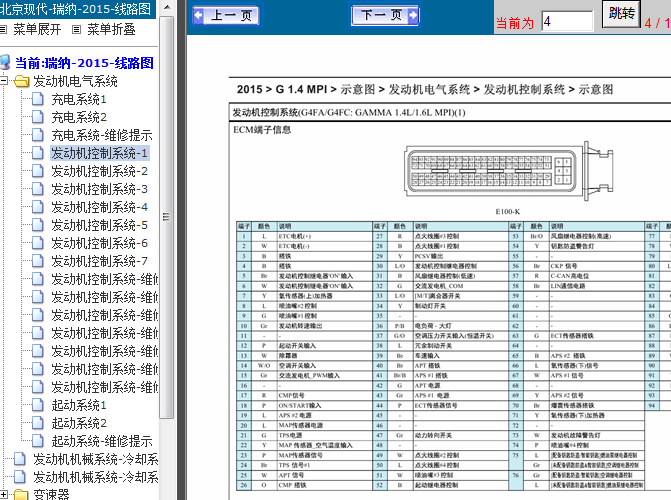
Task: Click table cell ETC电机(+)
Action: (325, 236)
